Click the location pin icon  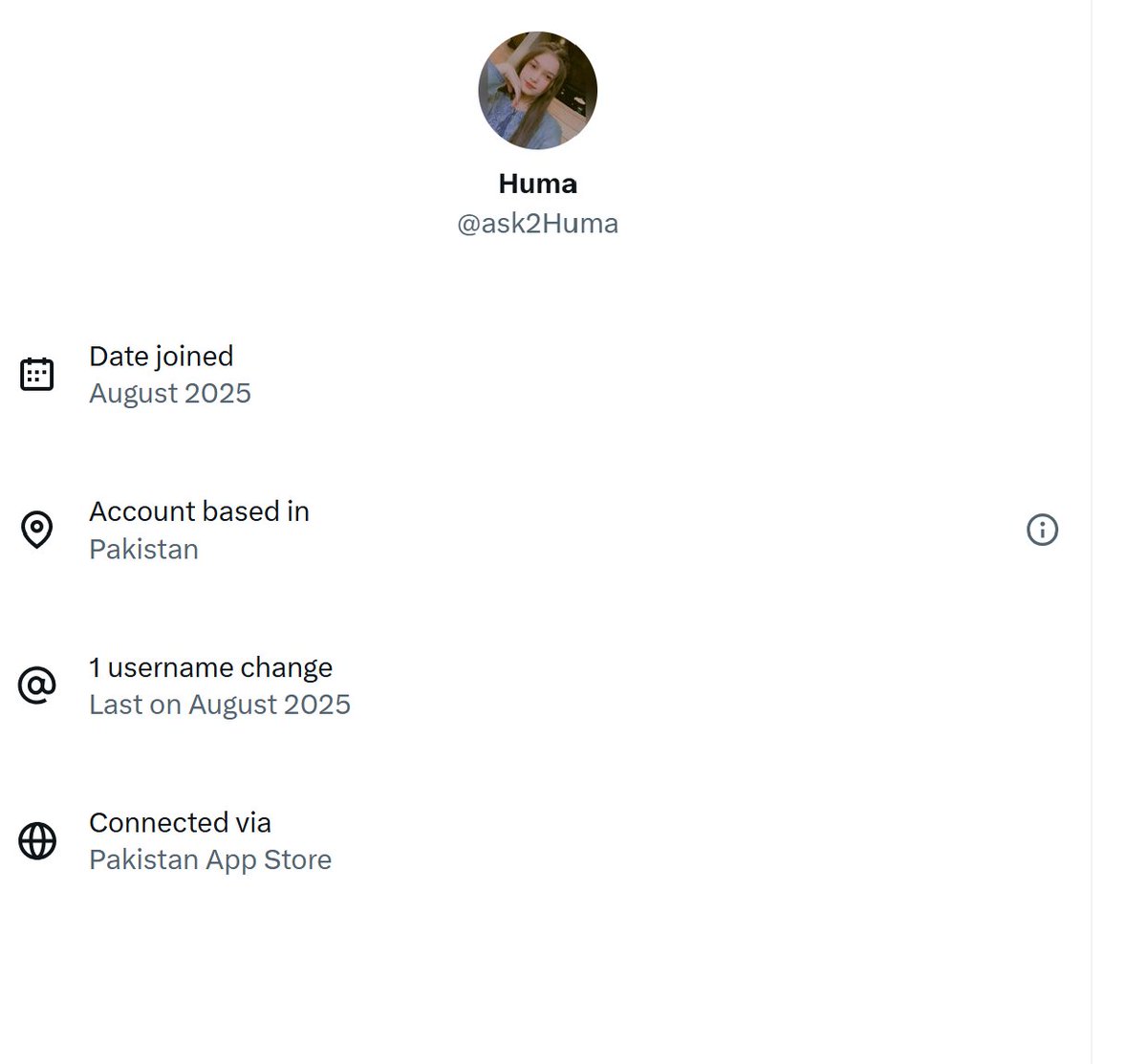[x=37, y=530]
